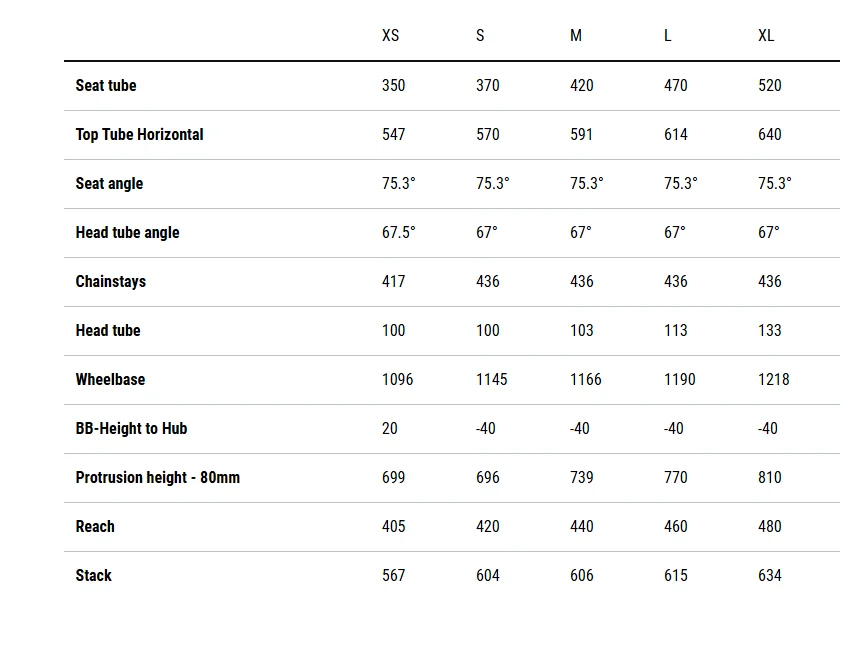Select the XS chainstays value 417

coord(393,281)
